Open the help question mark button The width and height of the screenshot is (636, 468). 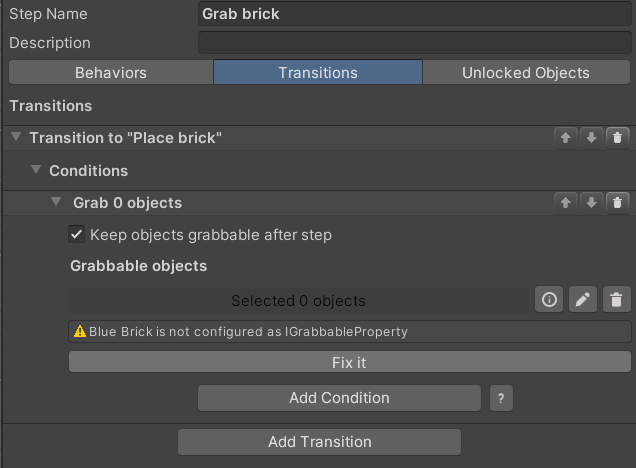[502, 398]
